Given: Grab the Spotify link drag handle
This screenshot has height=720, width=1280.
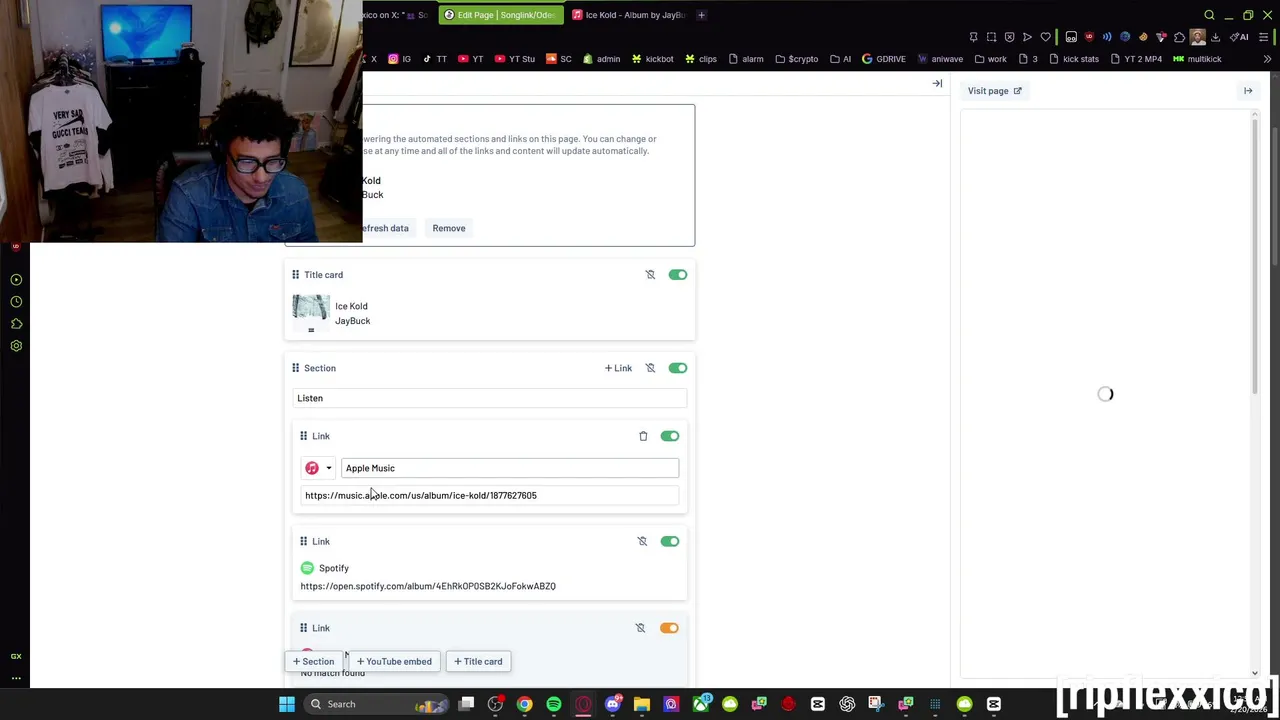Looking at the screenshot, I should [304, 541].
